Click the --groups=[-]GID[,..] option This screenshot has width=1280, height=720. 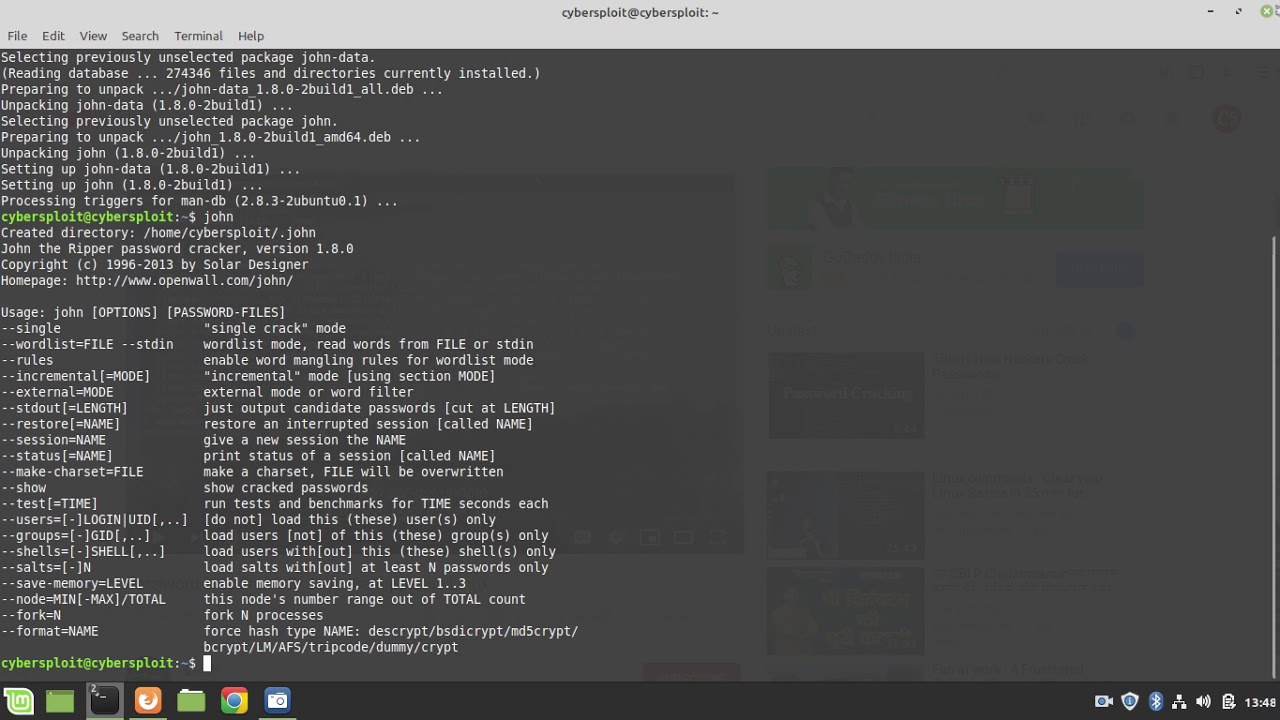click(x=75, y=537)
